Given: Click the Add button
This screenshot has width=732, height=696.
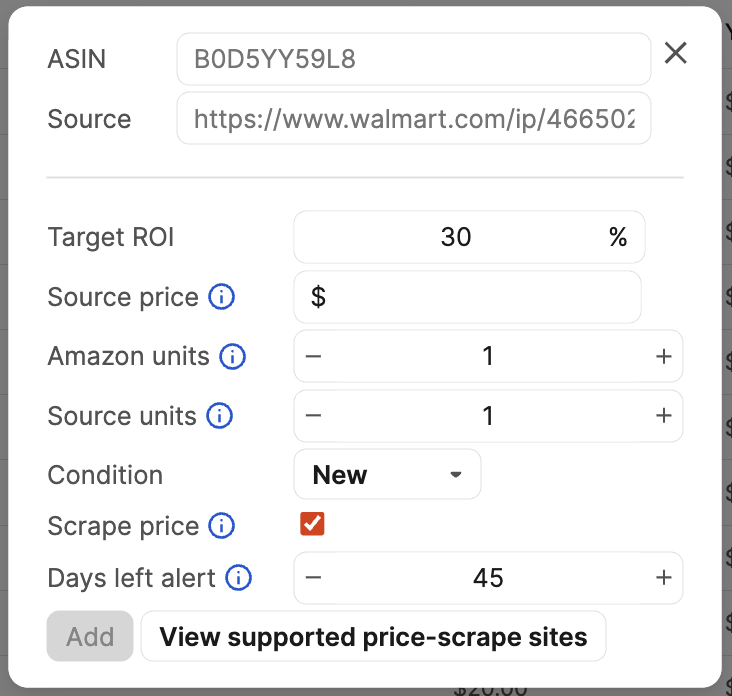Looking at the screenshot, I should click(90, 636).
